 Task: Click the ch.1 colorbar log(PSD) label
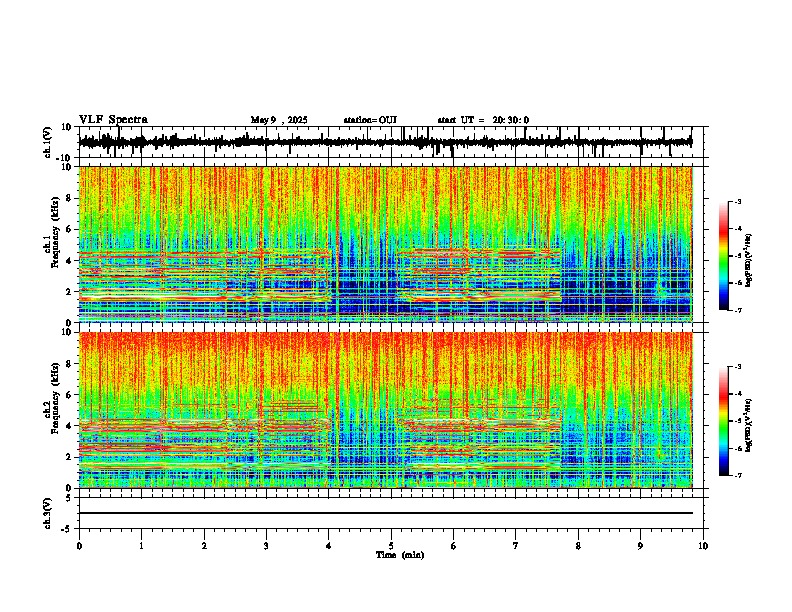pos(749,260)
